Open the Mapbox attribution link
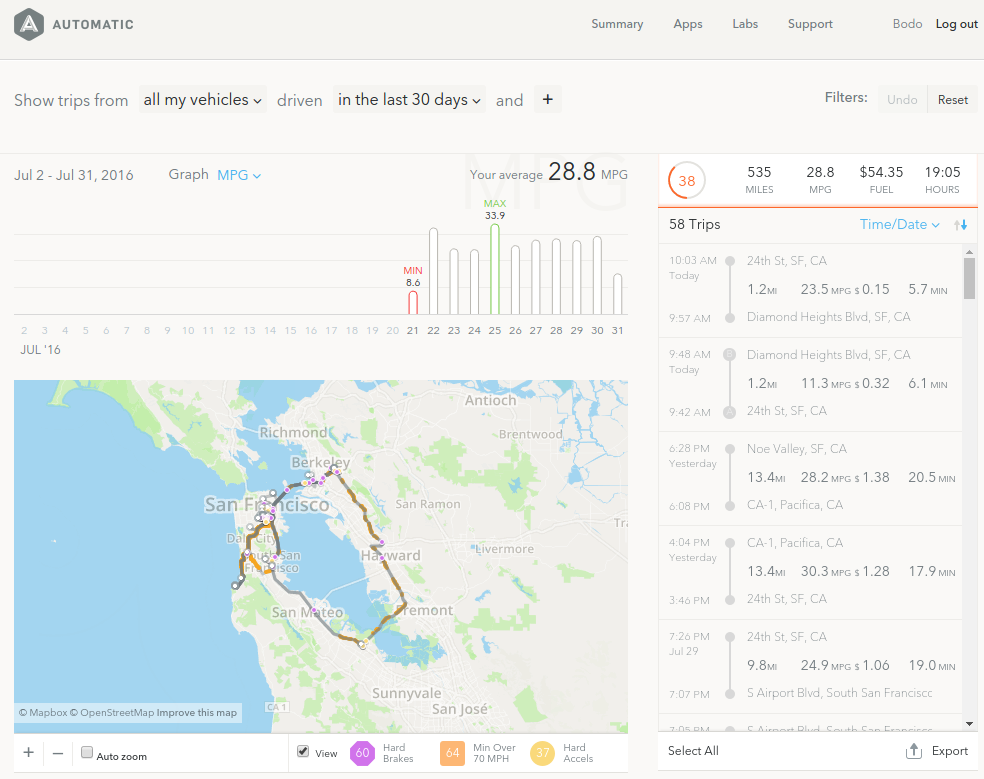Screen dimensions: 984x779 (x=43, y=712)
